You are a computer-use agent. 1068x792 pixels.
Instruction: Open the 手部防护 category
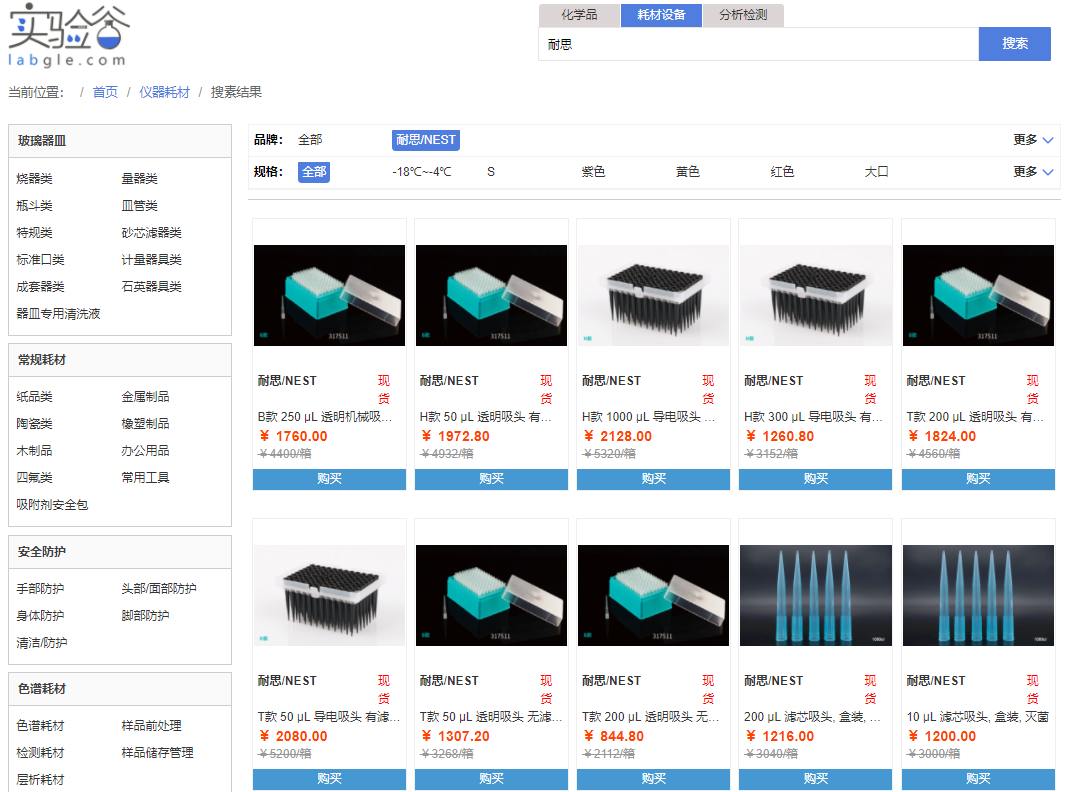click(40, 588)
